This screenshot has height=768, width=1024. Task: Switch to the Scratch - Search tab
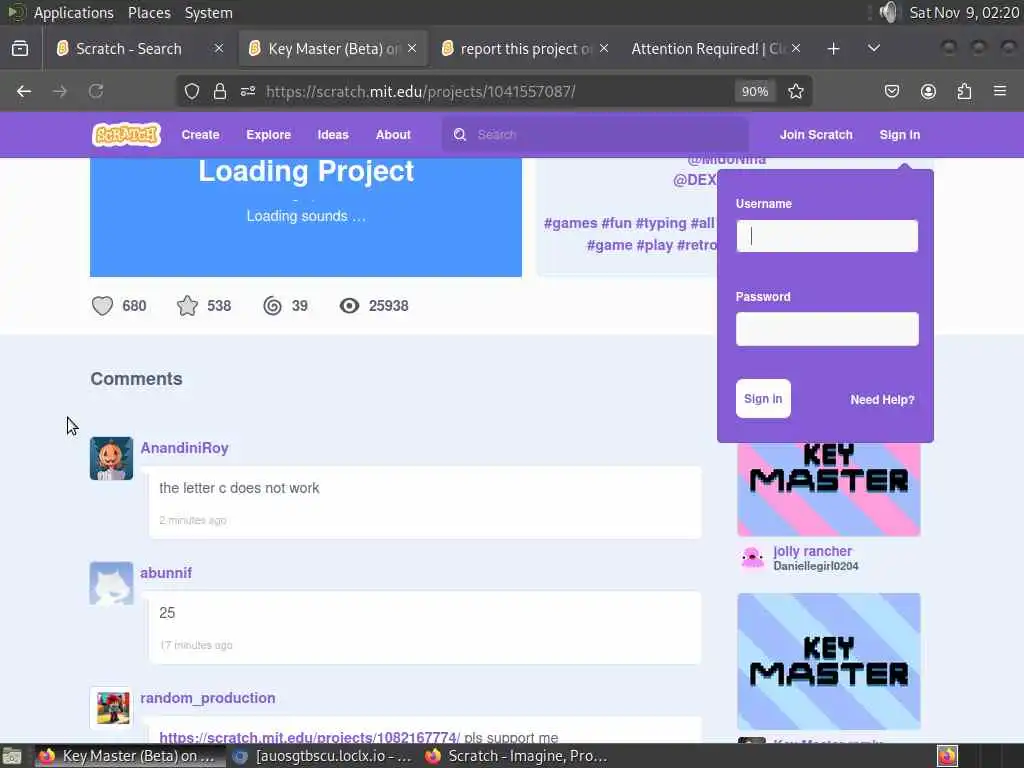tap(129, 49)
